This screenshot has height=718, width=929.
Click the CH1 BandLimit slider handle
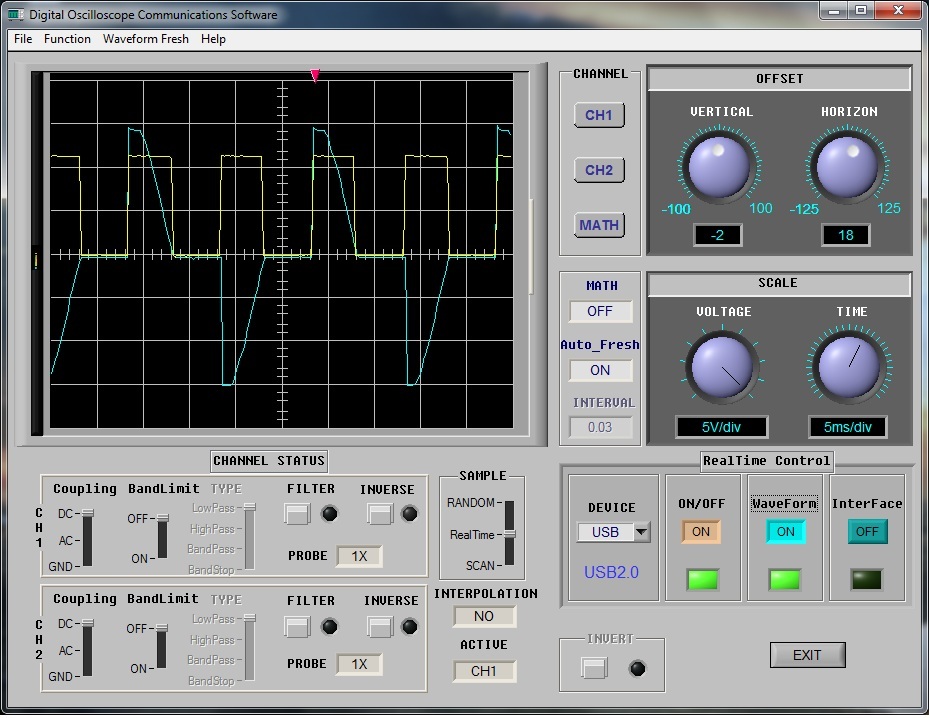click(162, 518)
